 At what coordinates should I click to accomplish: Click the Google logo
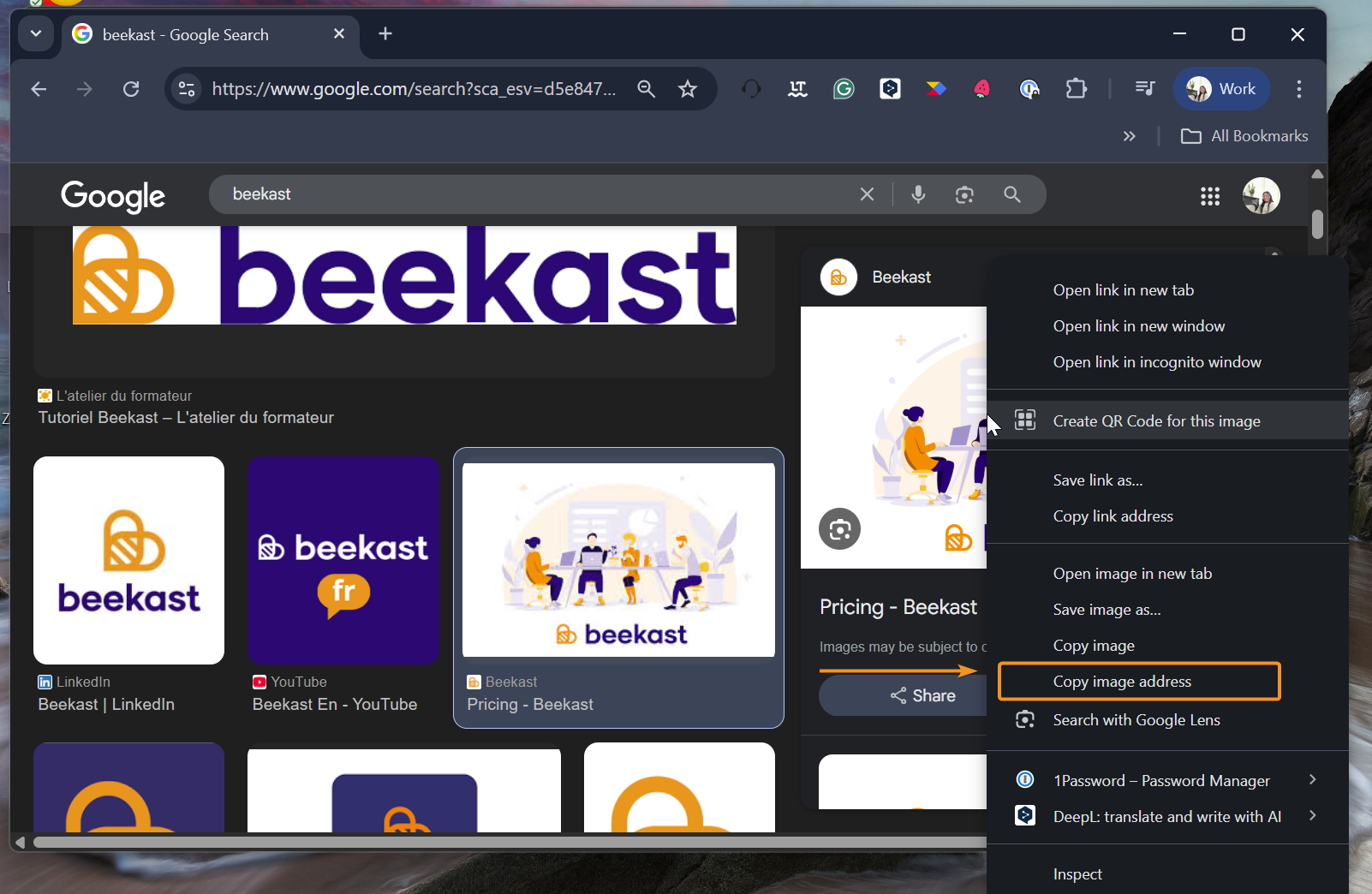[113, 196]
